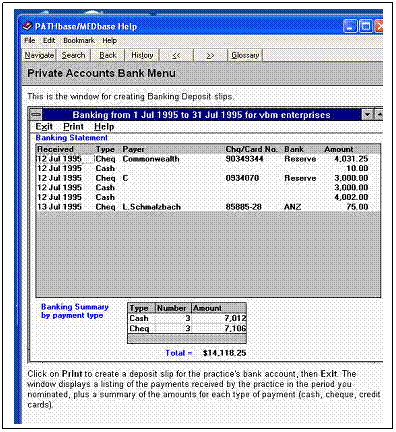This screenshot has height=432, width=396.
Task: Select the 13 Jul 1995 received date
Action: tap(59, 207)
